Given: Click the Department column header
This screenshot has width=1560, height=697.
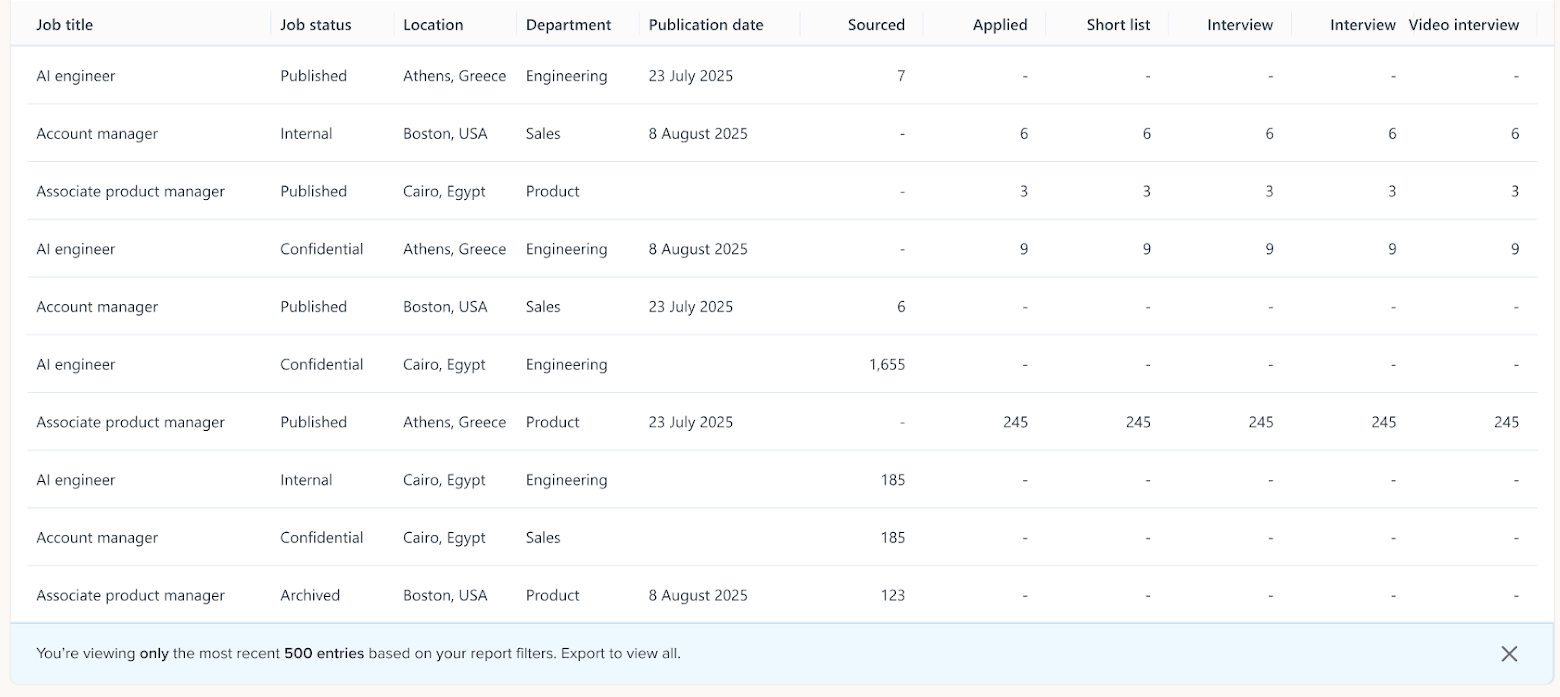Looking at the screenshot, I should pos(568,25).
